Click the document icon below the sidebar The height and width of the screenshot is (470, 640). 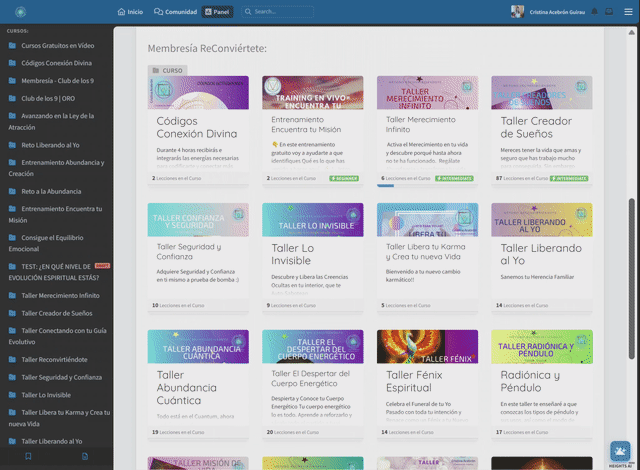pyautogui.click(x=85, y=456)
